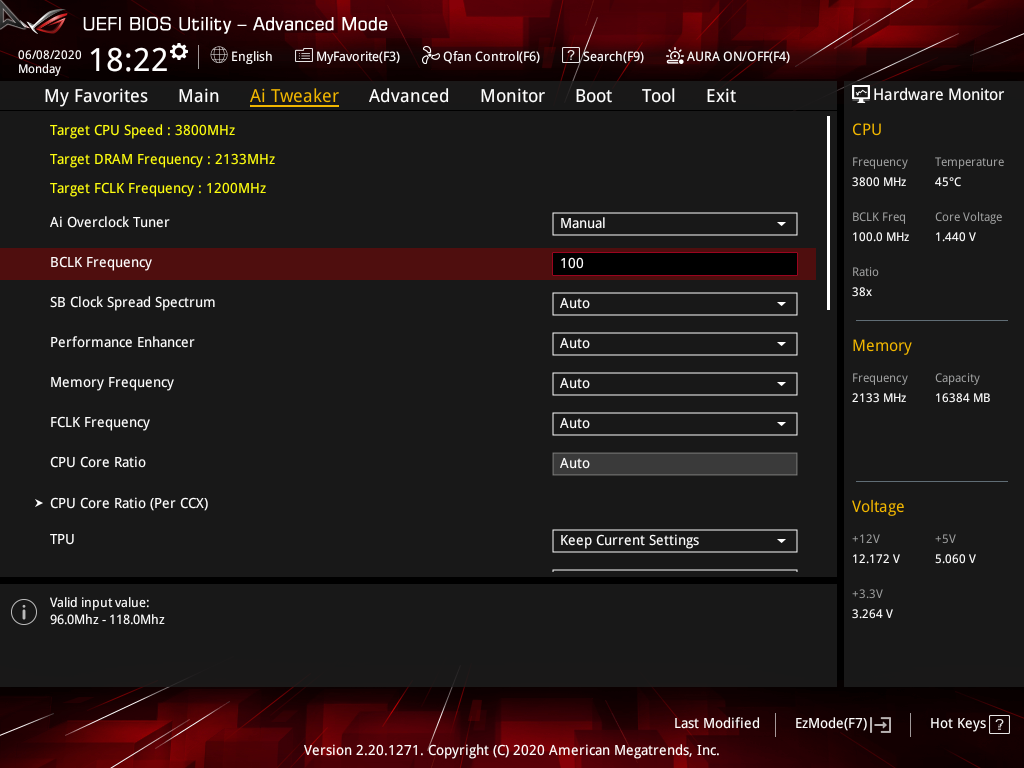Click the Ratio 38x value
Image resolution: width=1024 pixels, height=768 pixels.
click(861, 292)
